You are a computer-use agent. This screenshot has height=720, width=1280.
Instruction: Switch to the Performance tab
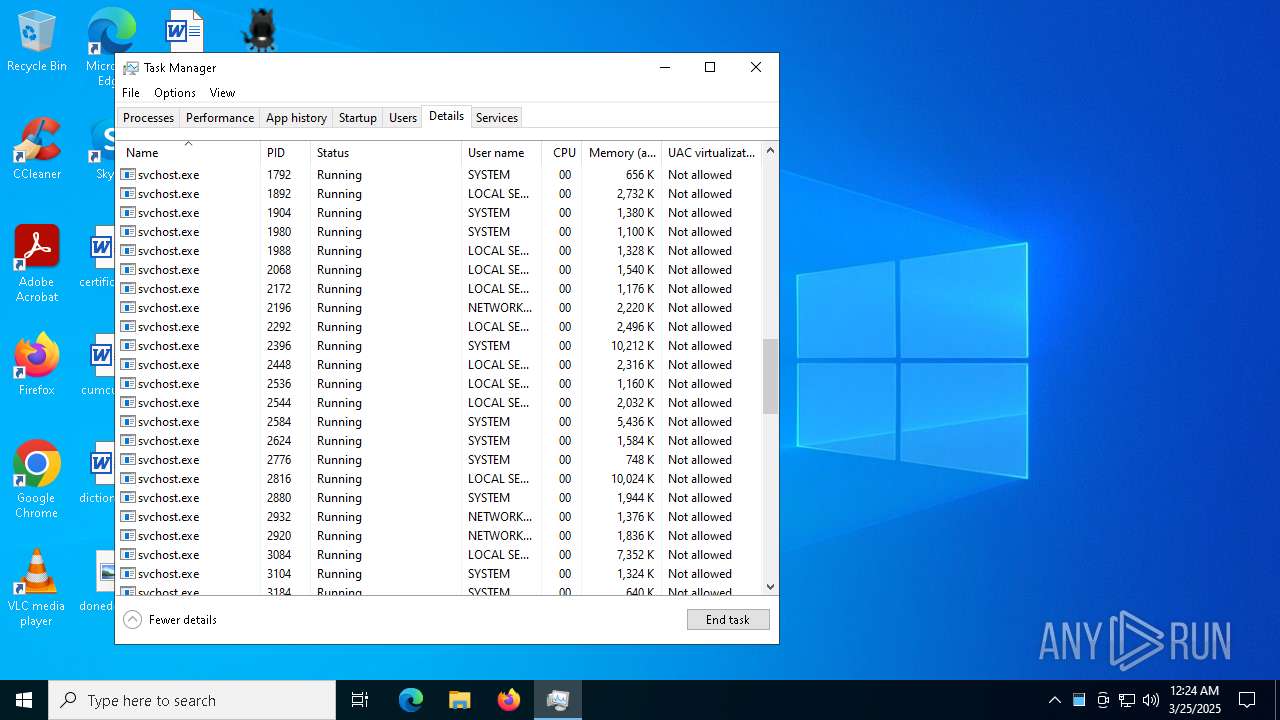pyautogui.click(x=220, y=118)
